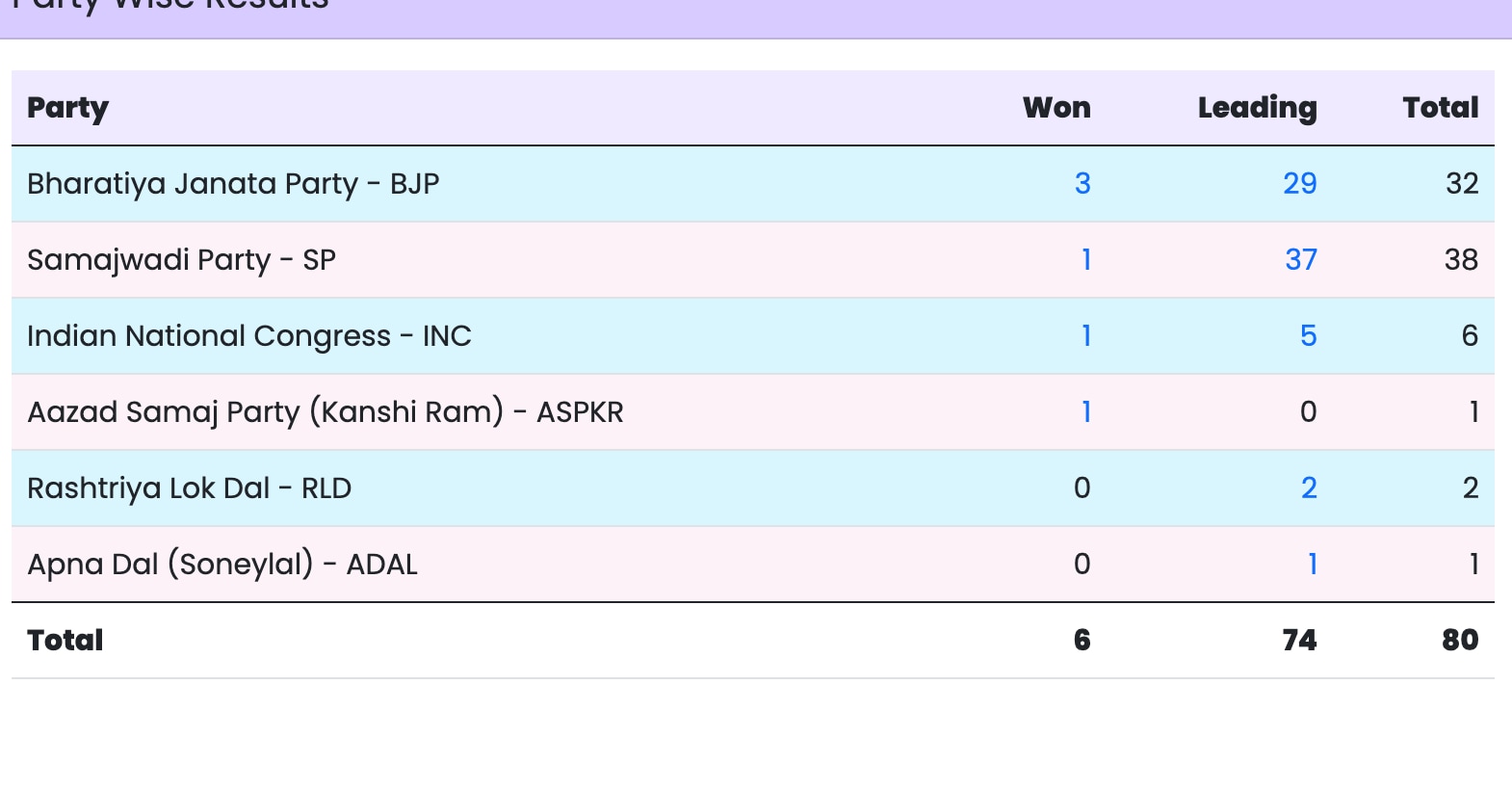Select the Total column header
The height and width of the screenshot is (790, 1512).
point(1440,107)
